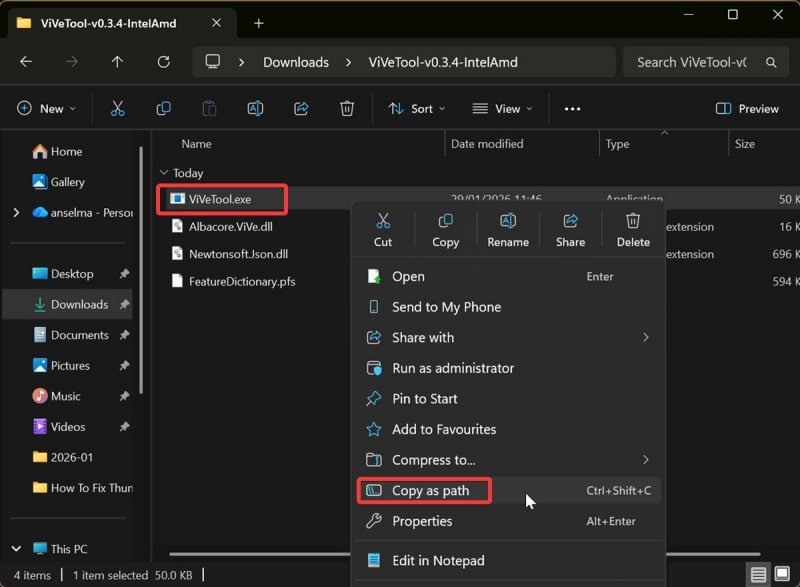Choose Run as administrator
Image resolution: width=800 pixels, height=587 pixels.
[452, 368]
